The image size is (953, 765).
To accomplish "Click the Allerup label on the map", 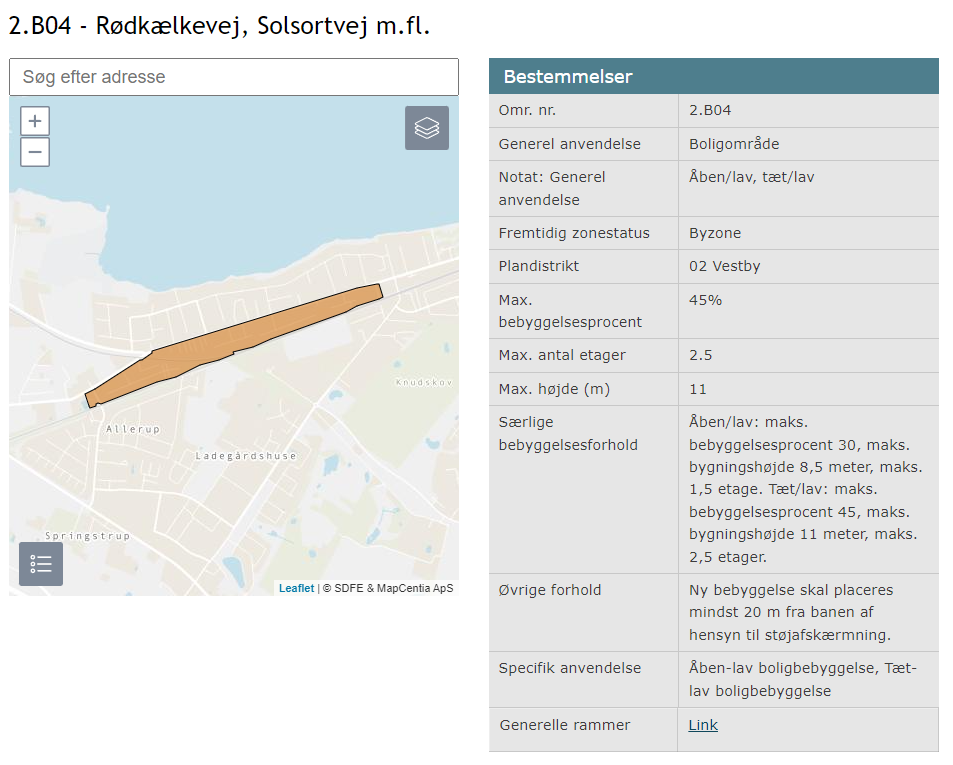I will pyautogui.click(x=133, y=429).
